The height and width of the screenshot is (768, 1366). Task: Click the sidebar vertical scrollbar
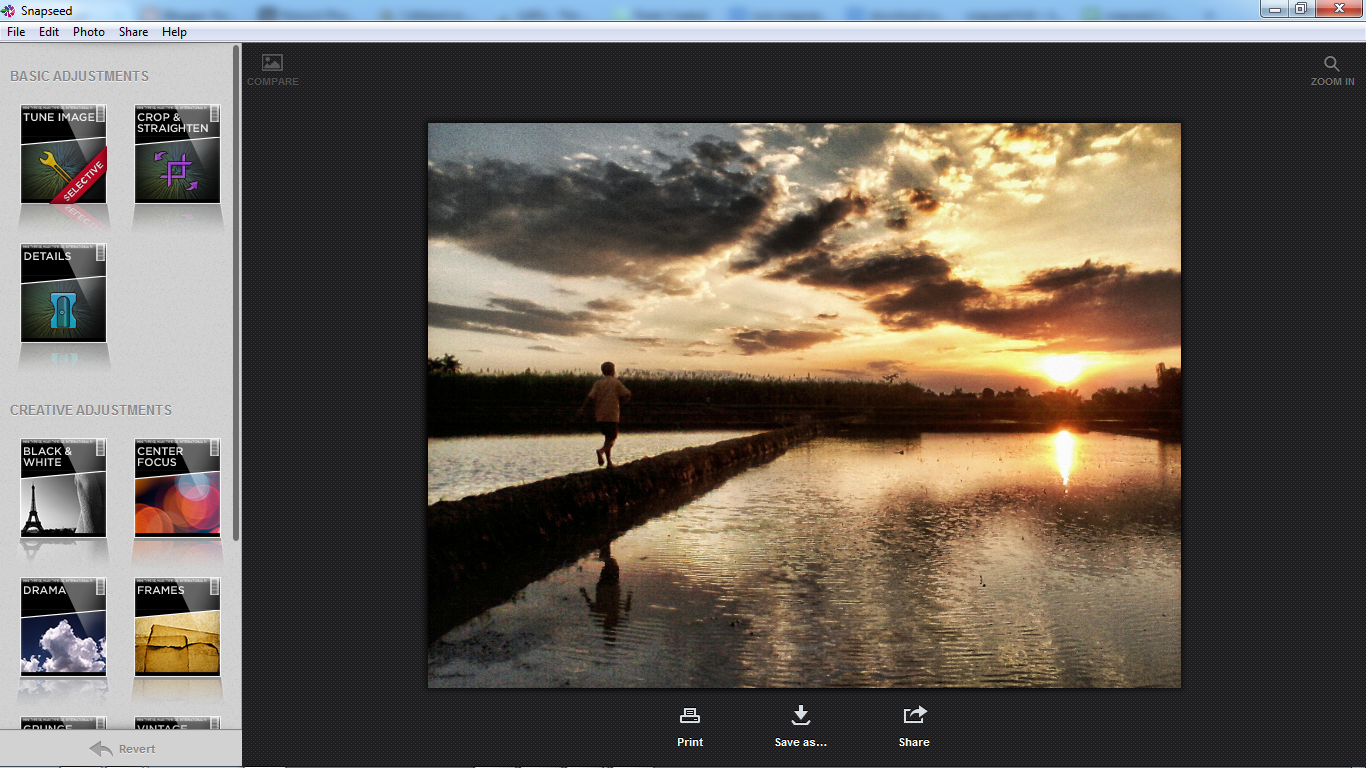click(x=236, y=292)
